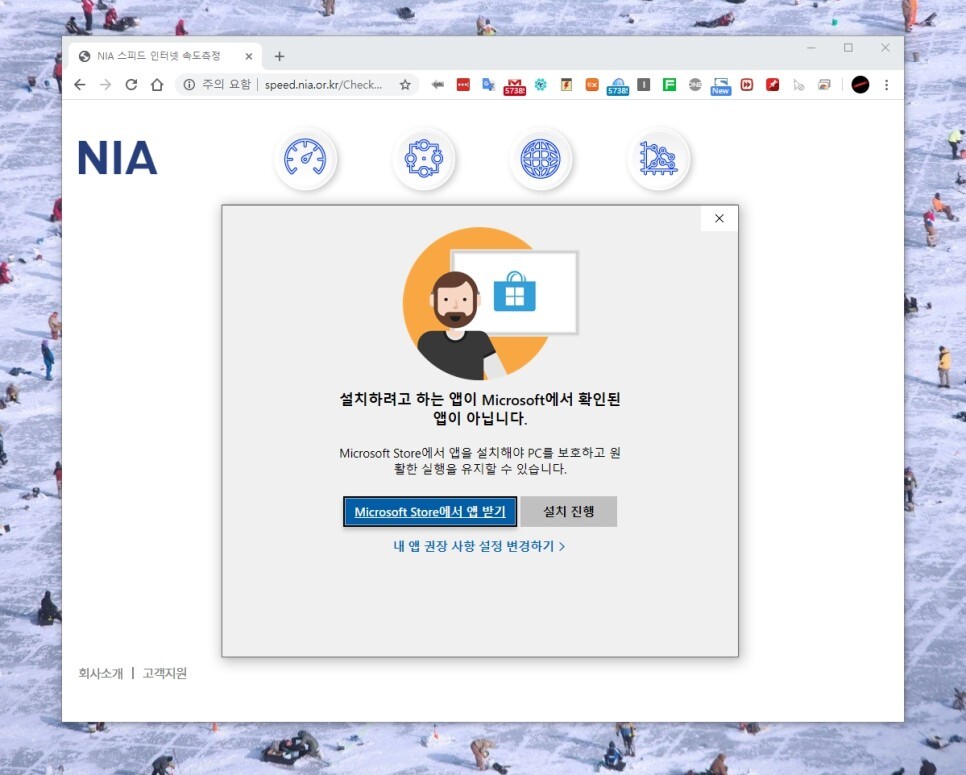966x775 pixels.
Task: Click the orange EX extension icon
Action: [x=592, y=85]
